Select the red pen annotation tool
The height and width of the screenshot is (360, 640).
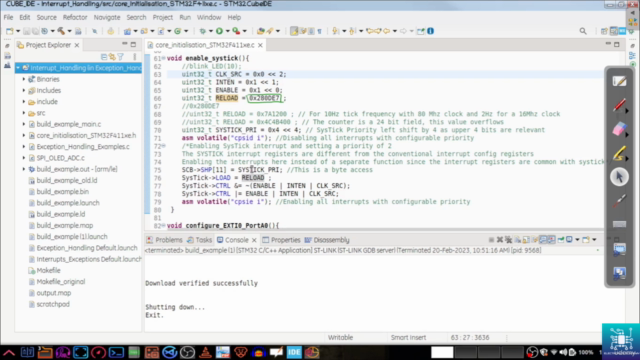619,105
